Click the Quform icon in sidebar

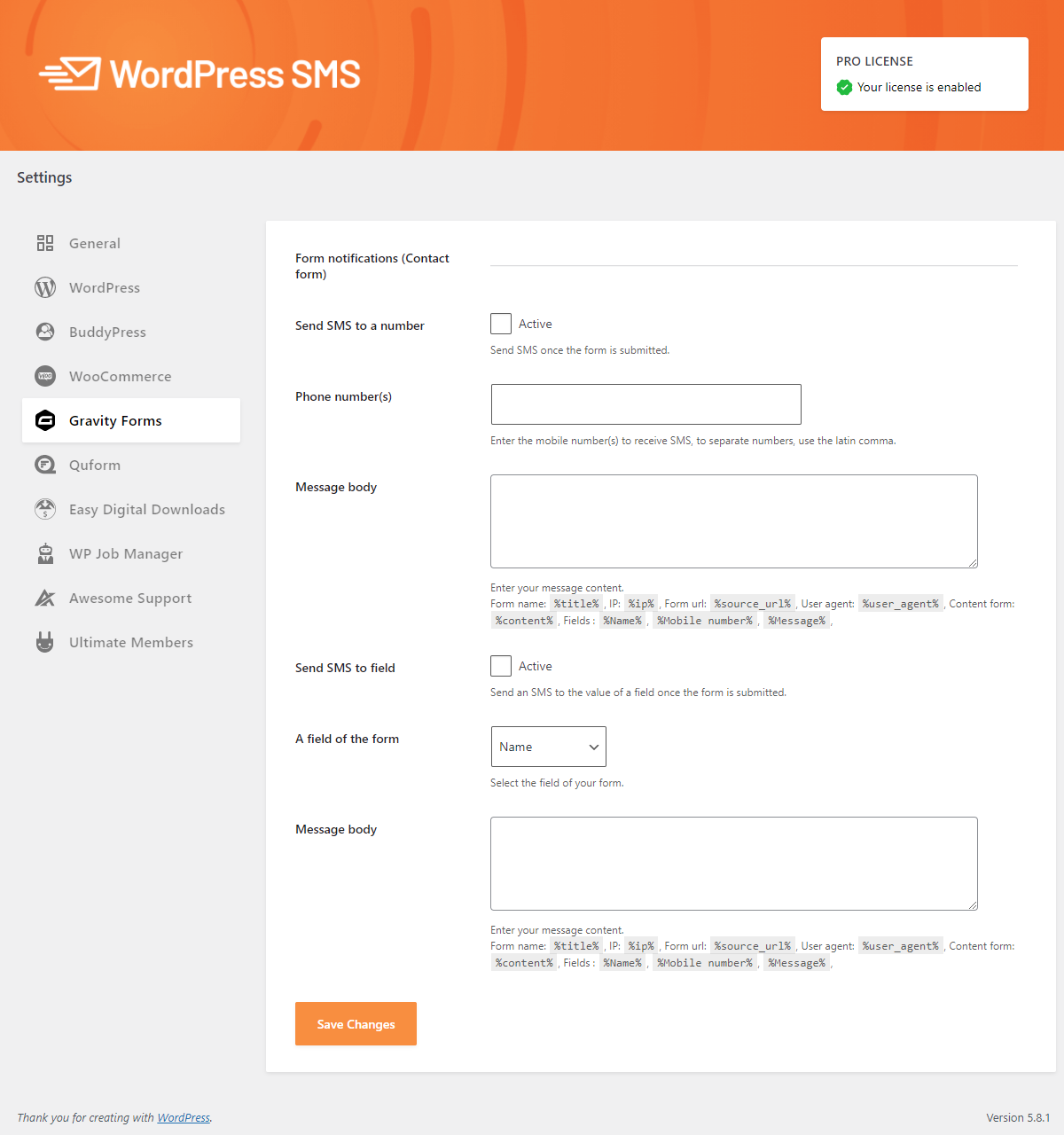[45, 465]
